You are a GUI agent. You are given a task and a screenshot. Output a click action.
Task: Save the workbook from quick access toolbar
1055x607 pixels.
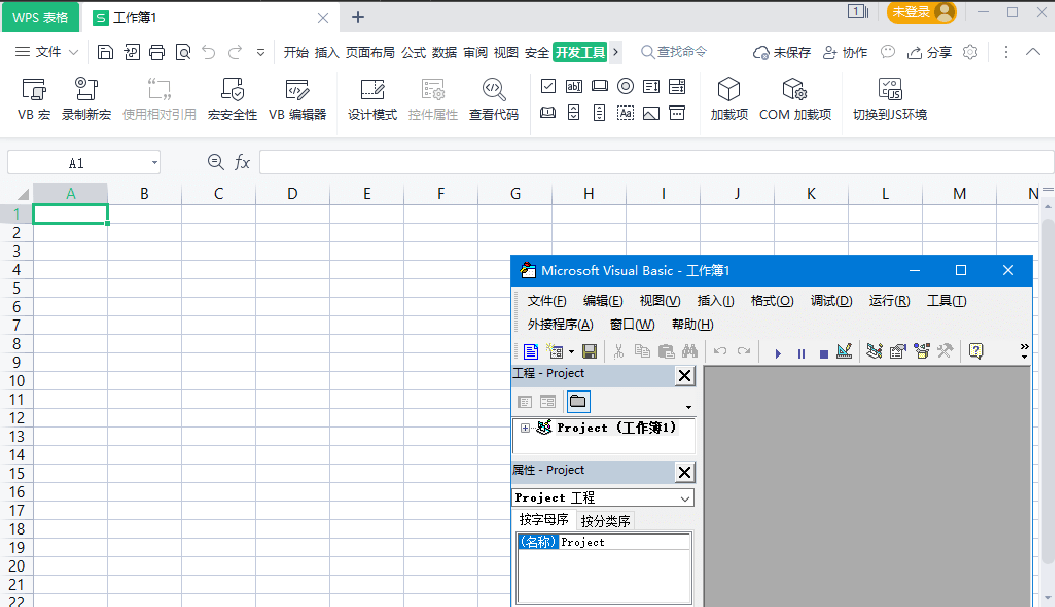click(x=105, y=52)
